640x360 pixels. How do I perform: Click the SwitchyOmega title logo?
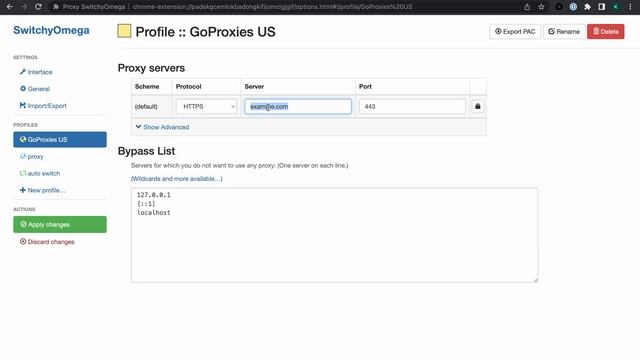pos(51,30)
